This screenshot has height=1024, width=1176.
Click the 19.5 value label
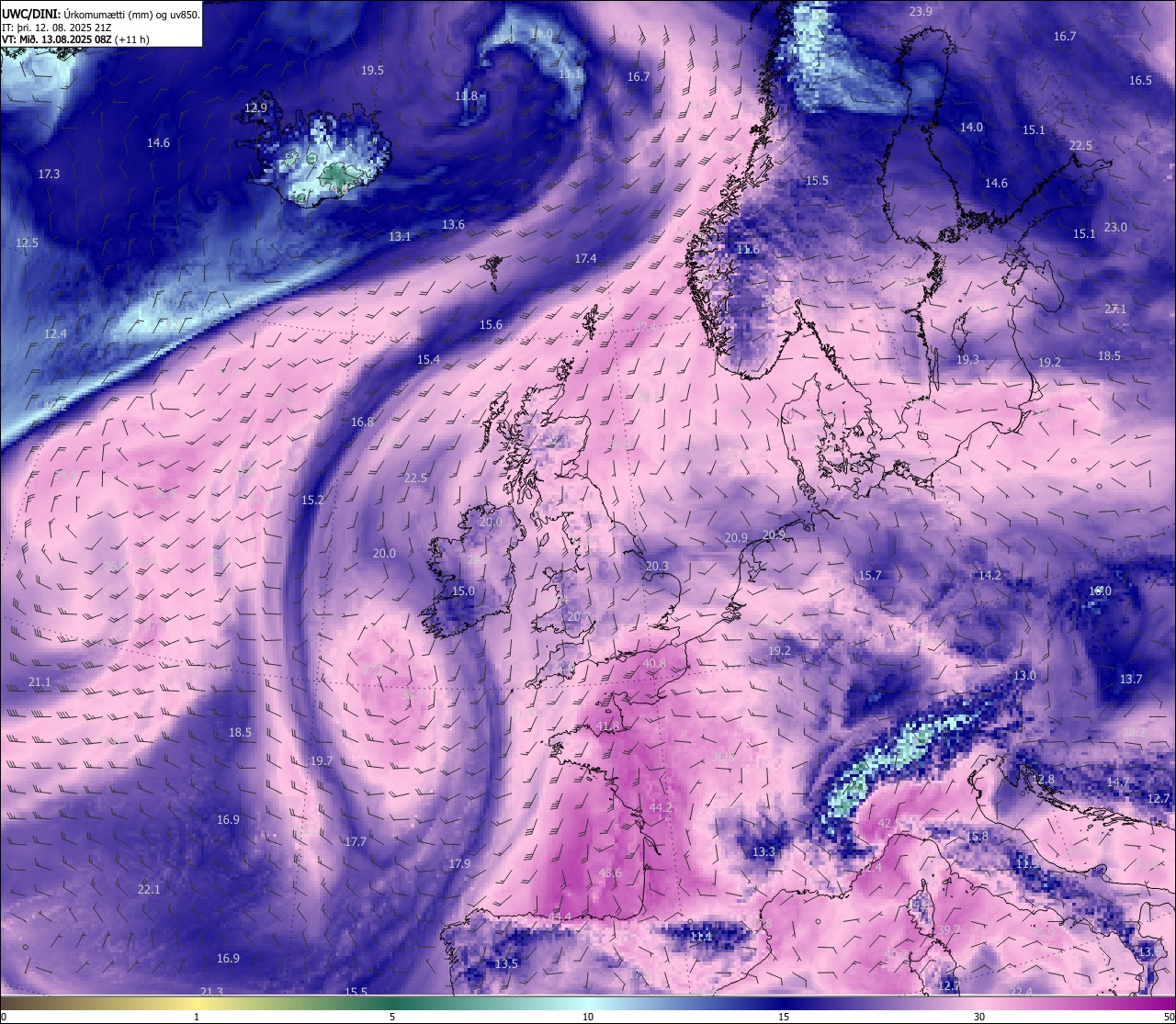point(372,71)
